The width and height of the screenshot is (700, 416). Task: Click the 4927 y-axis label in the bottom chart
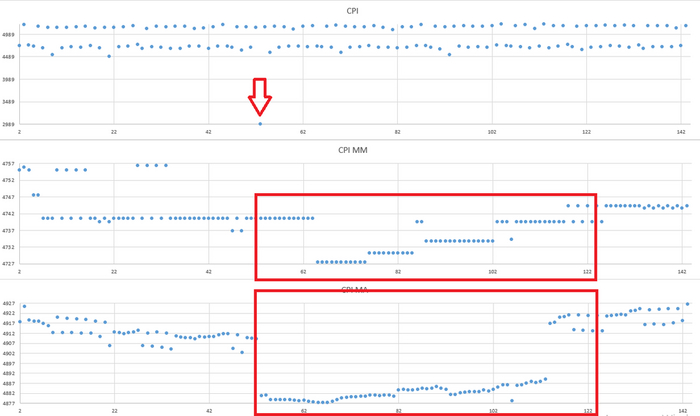pyautogui.click(x=8, y=304)
